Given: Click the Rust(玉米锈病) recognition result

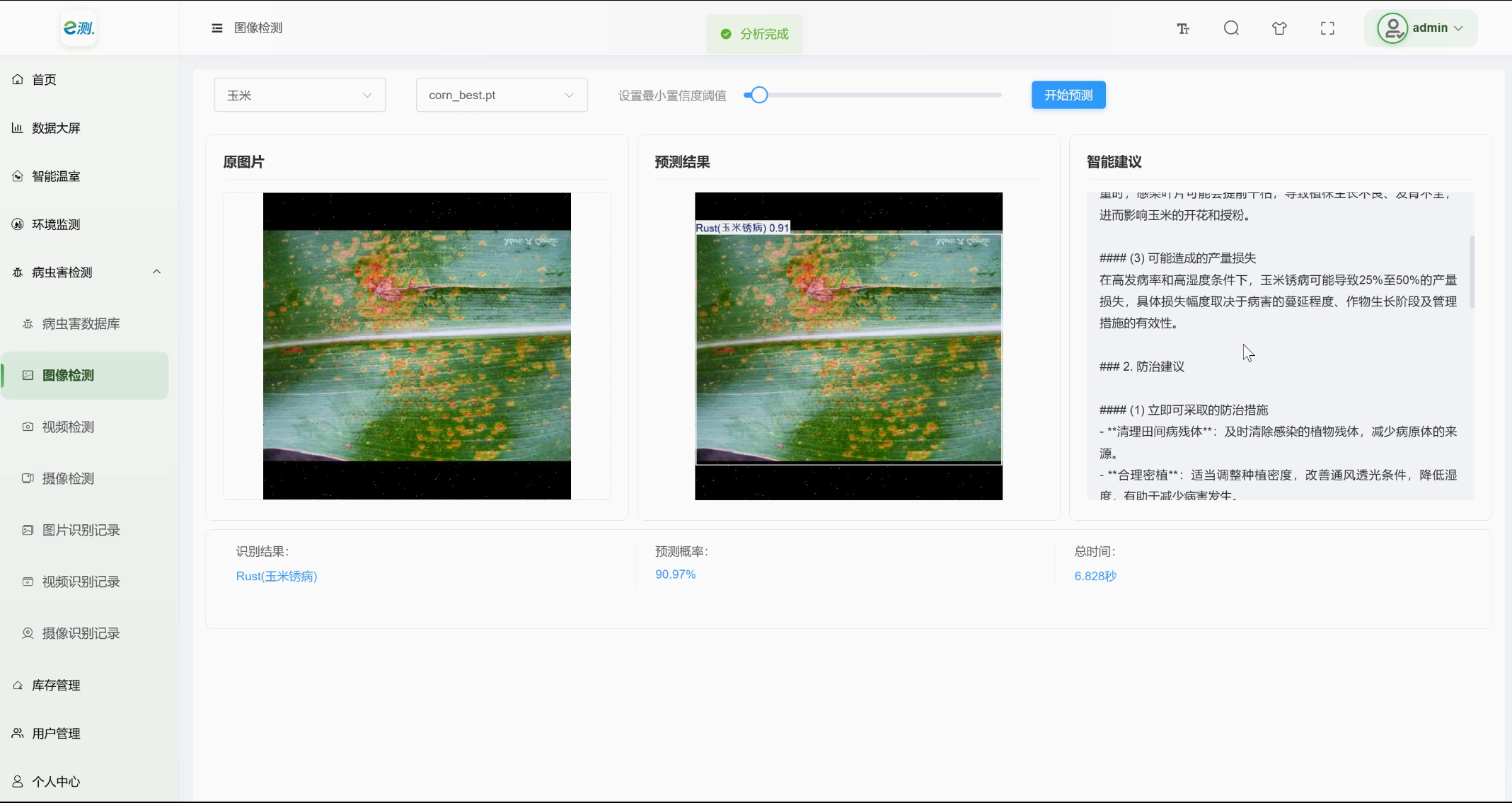Looking at the screenshot, I should [277, 576].
